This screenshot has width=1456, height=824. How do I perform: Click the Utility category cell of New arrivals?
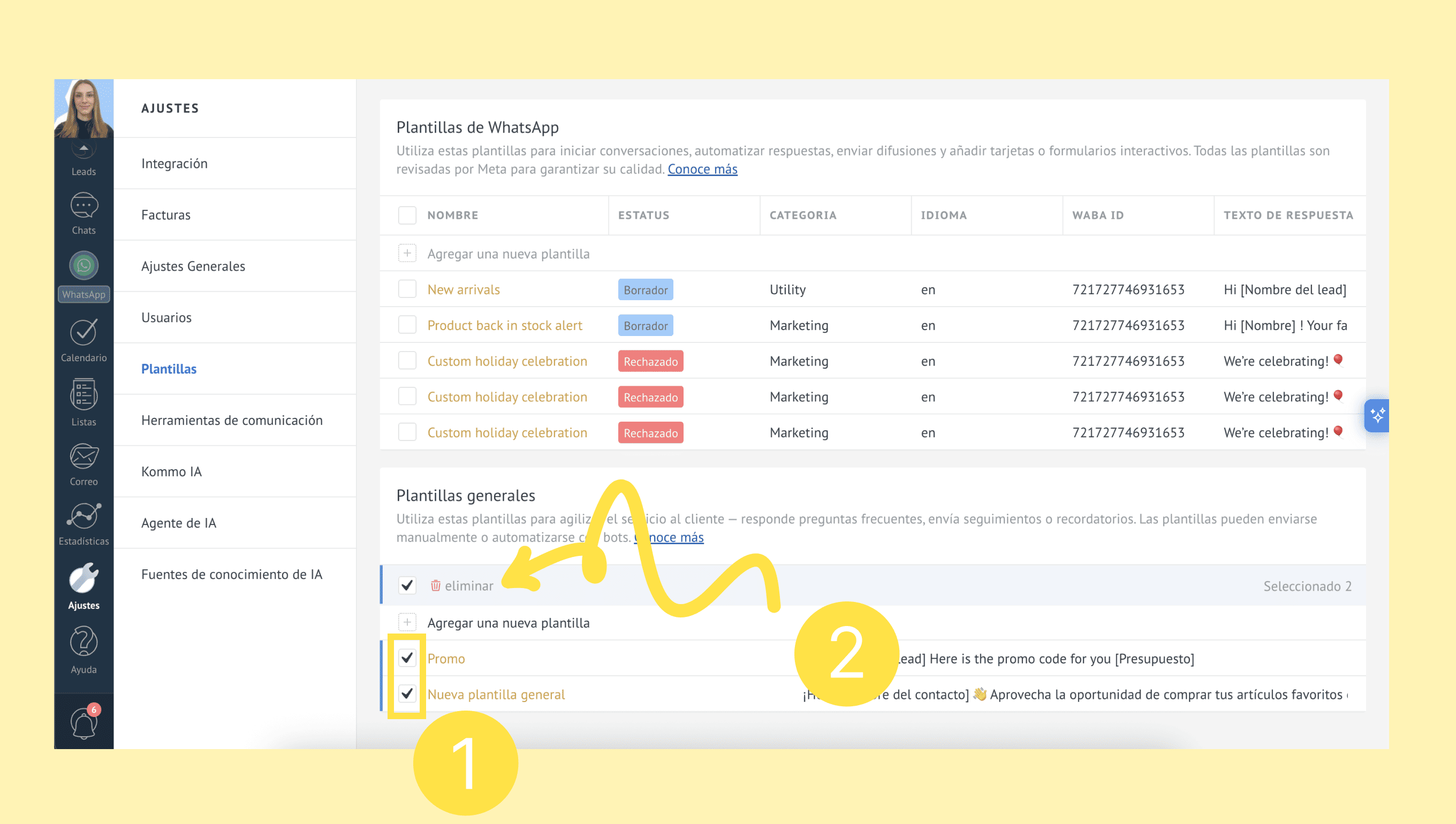(787, 290)
